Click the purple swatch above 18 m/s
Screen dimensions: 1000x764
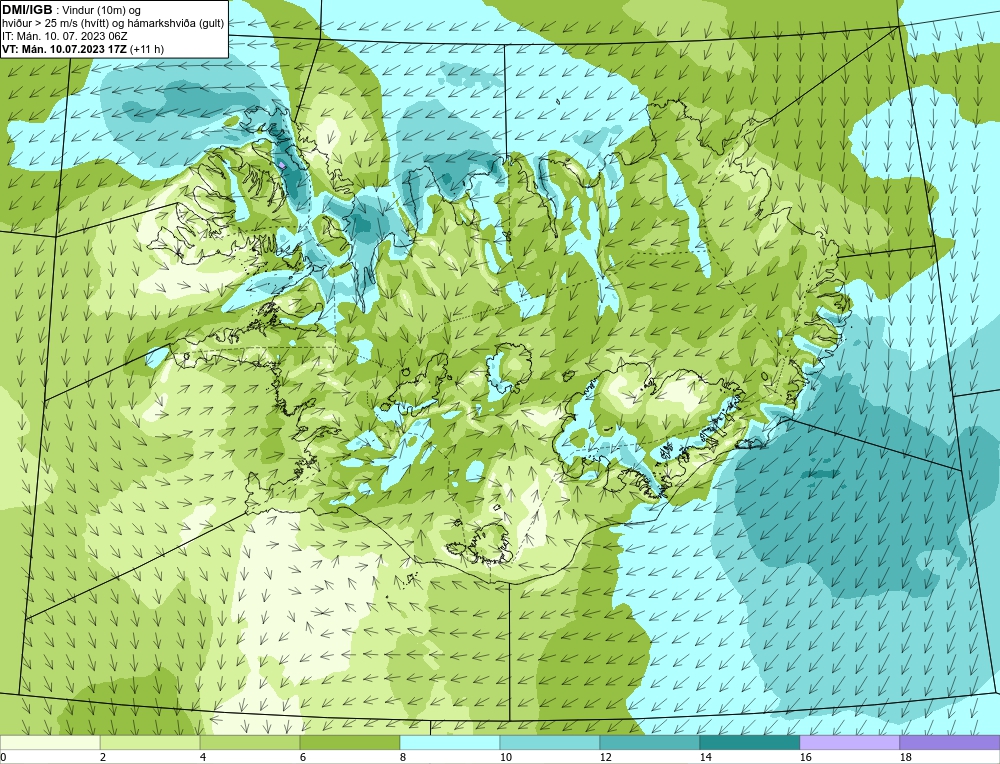(950, 743)
